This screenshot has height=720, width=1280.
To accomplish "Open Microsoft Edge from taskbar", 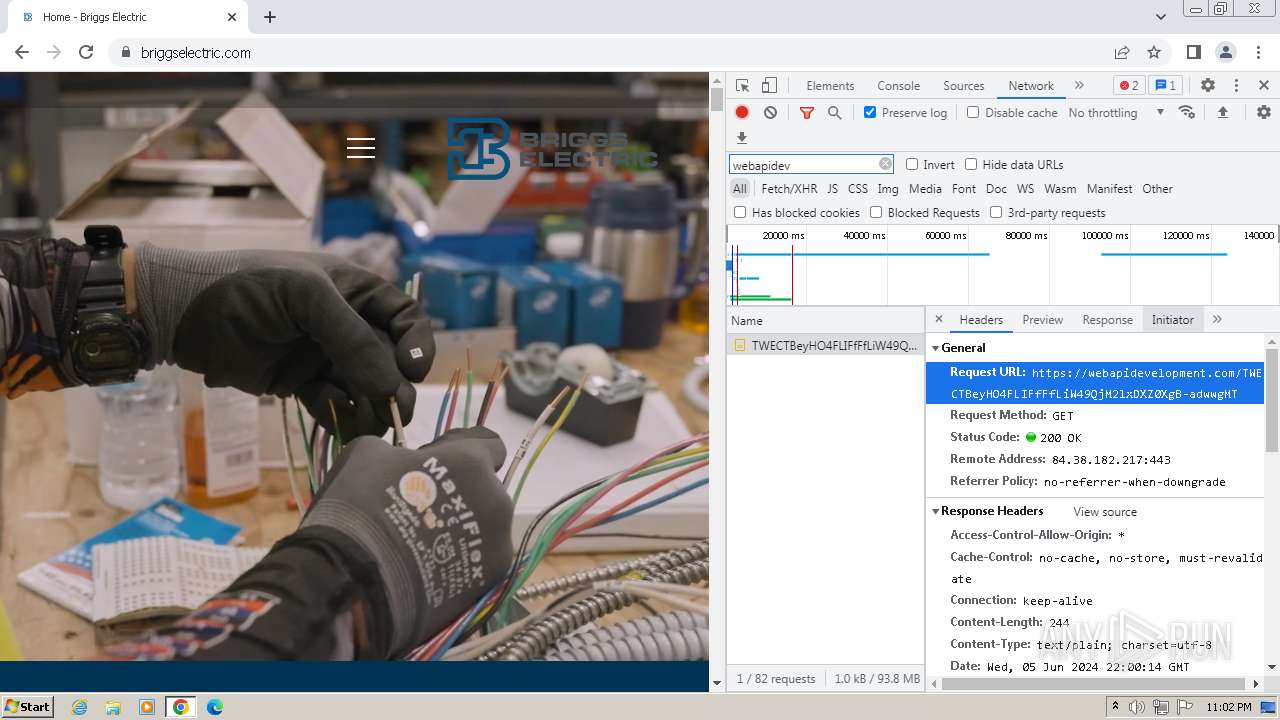I will 215,707.
